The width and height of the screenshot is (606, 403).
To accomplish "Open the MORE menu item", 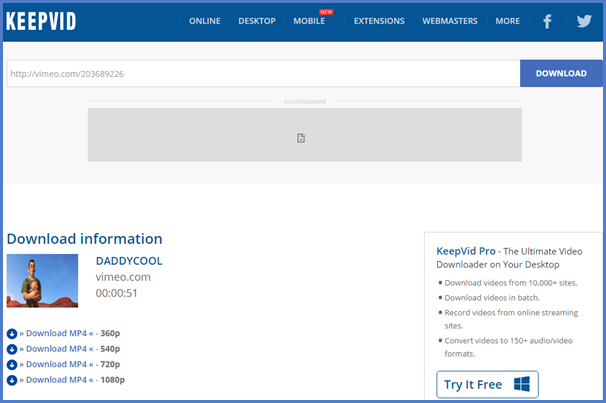I will 508,21.
